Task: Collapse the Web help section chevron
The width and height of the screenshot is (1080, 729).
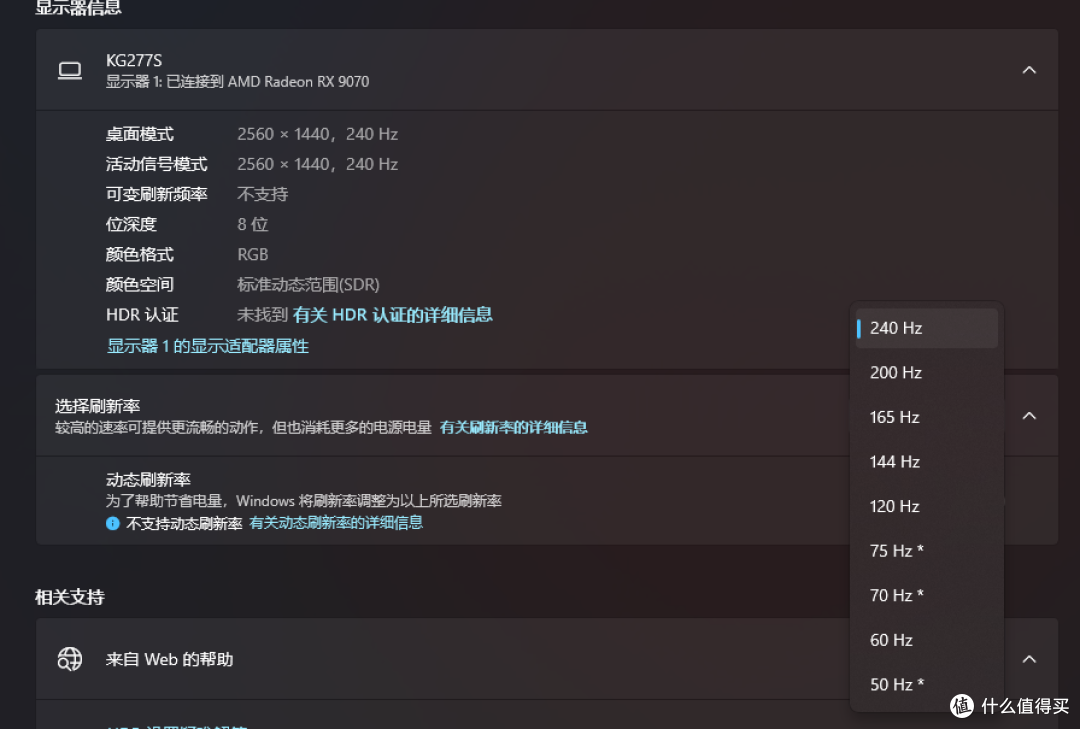Action: [x=1029, y=659]
